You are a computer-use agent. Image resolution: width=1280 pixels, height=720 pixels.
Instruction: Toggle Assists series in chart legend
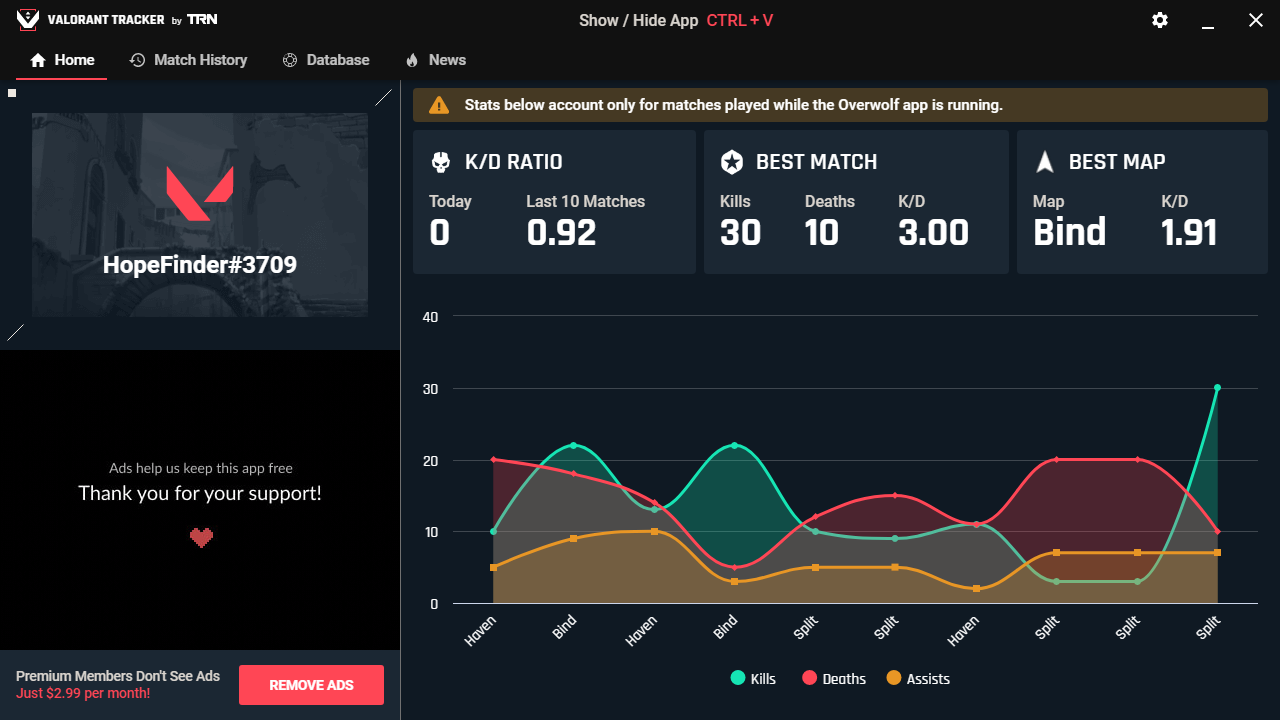[918, 678]
